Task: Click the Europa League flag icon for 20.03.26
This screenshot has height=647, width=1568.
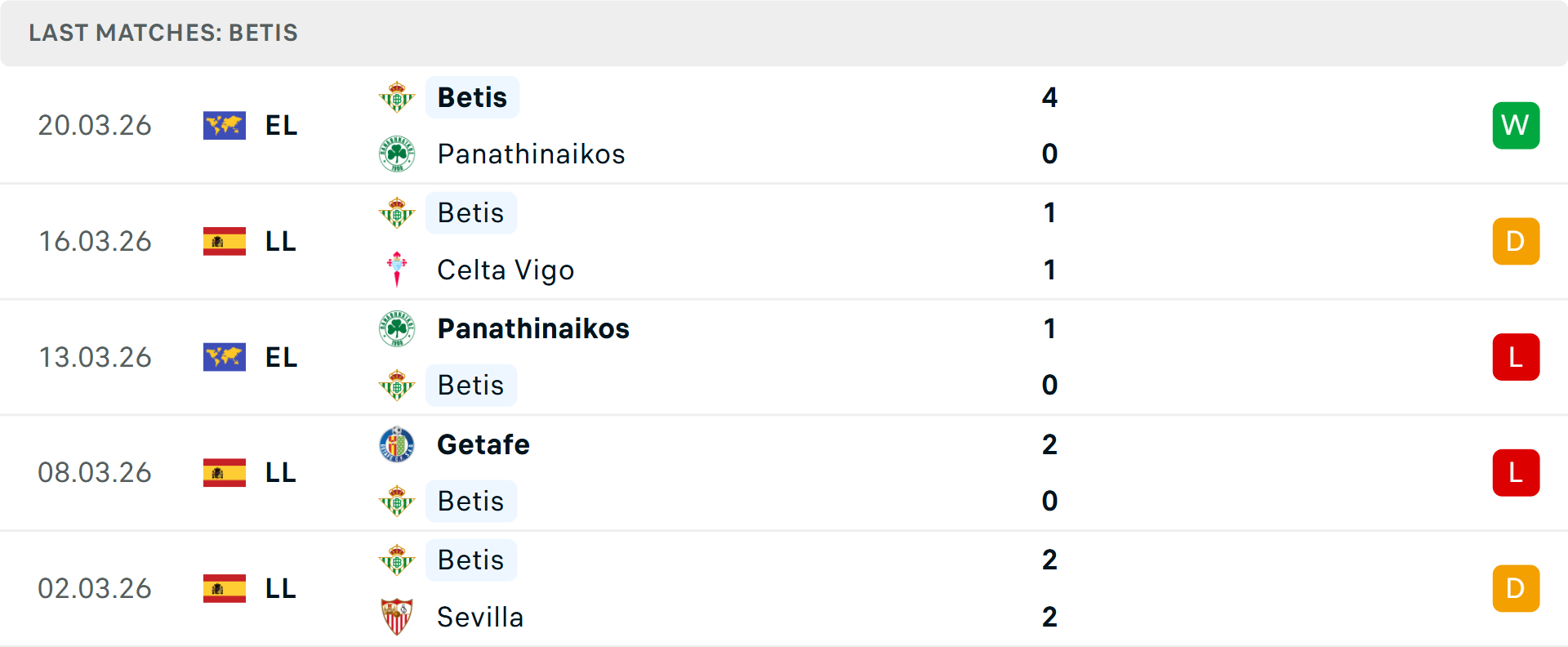Action: click(225, 126)
